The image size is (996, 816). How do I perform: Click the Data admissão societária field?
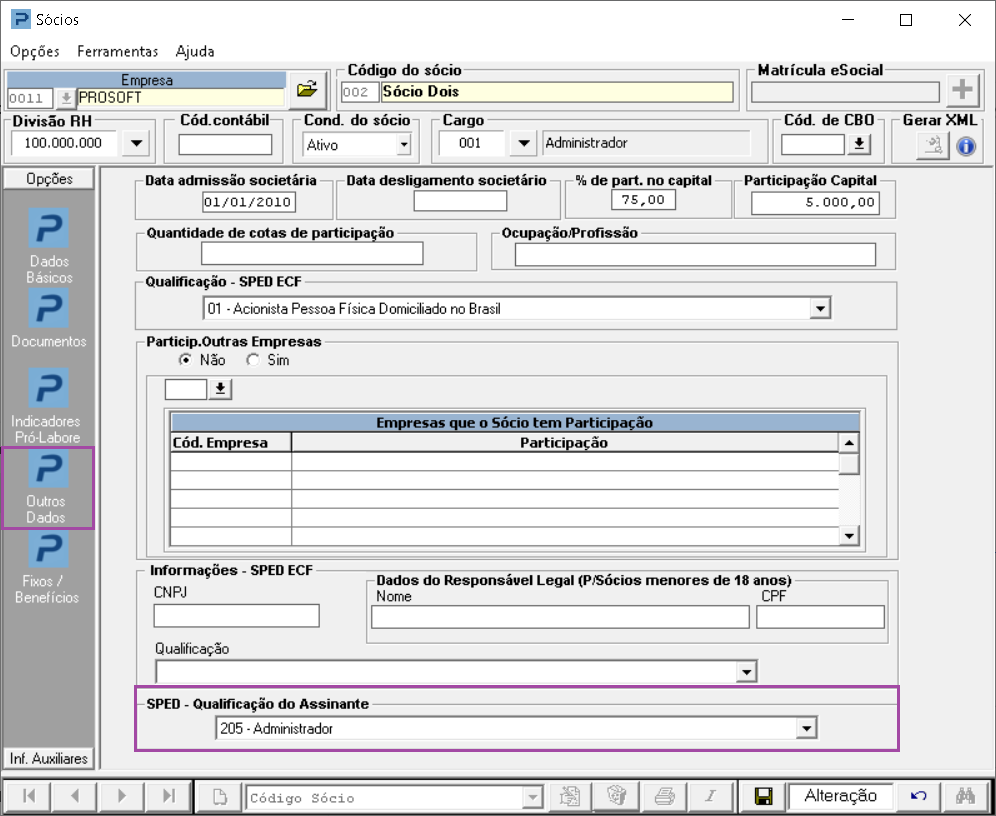(x=249, y=203)
